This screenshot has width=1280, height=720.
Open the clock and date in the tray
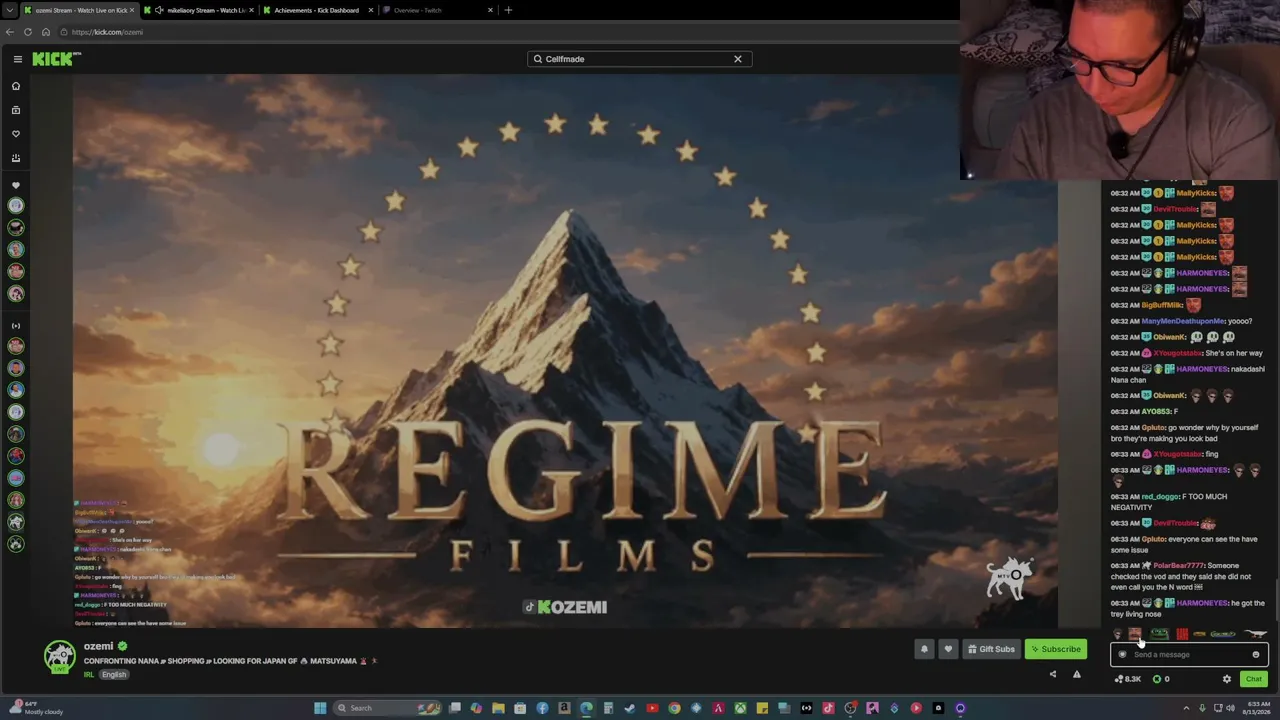point(1254,708)
